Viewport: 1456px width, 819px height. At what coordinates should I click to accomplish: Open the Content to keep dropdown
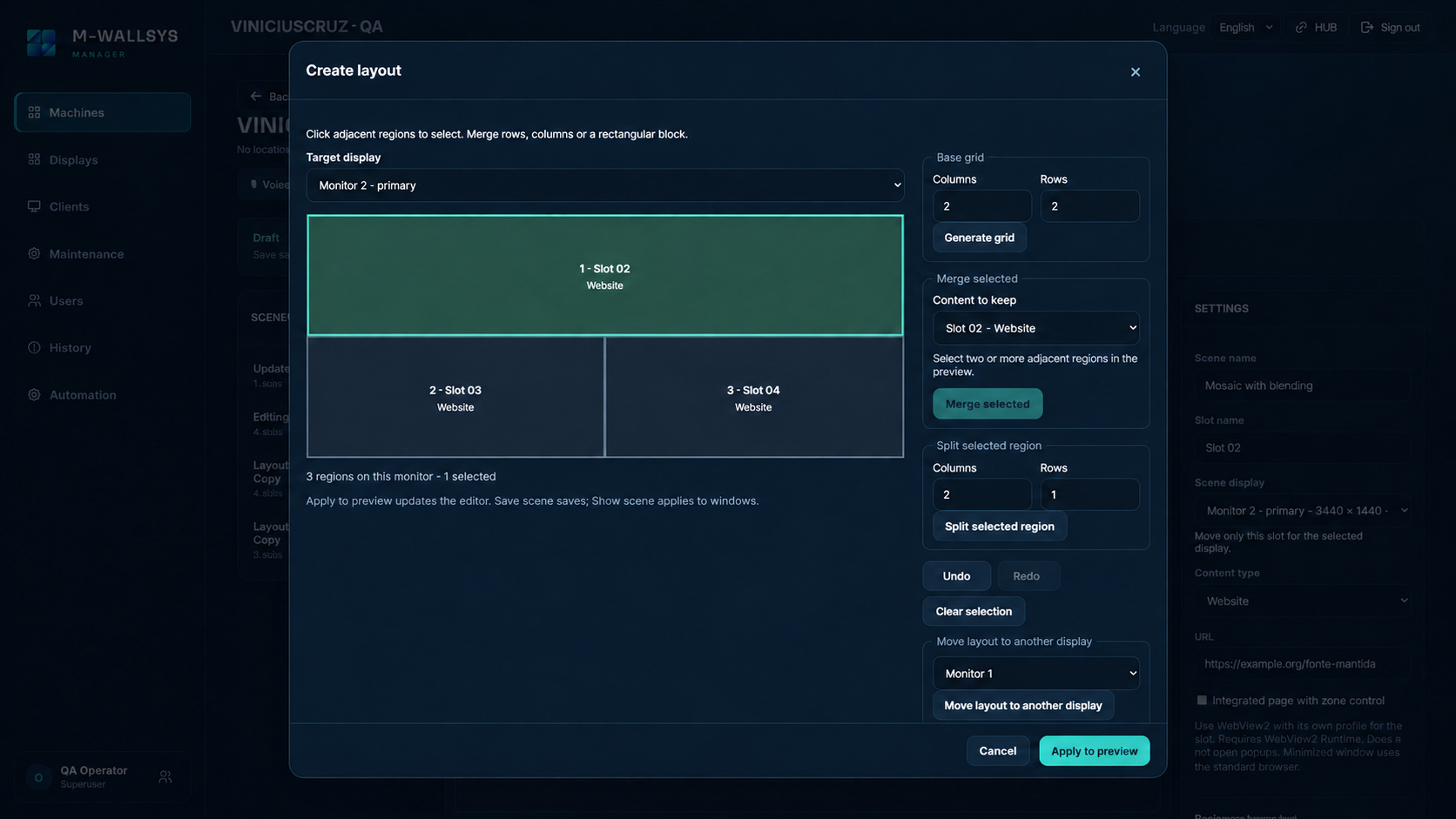click(1036, 328)
